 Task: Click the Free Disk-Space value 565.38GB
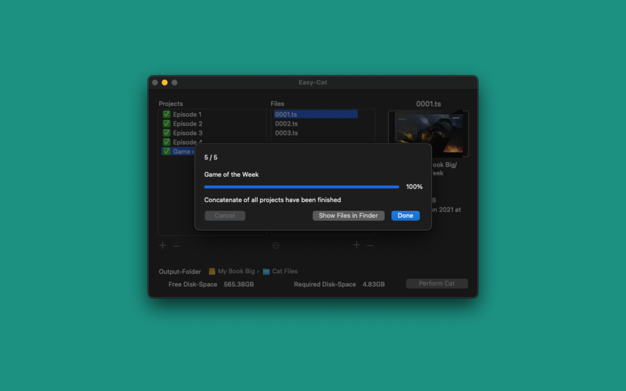(x=239, y=284)
